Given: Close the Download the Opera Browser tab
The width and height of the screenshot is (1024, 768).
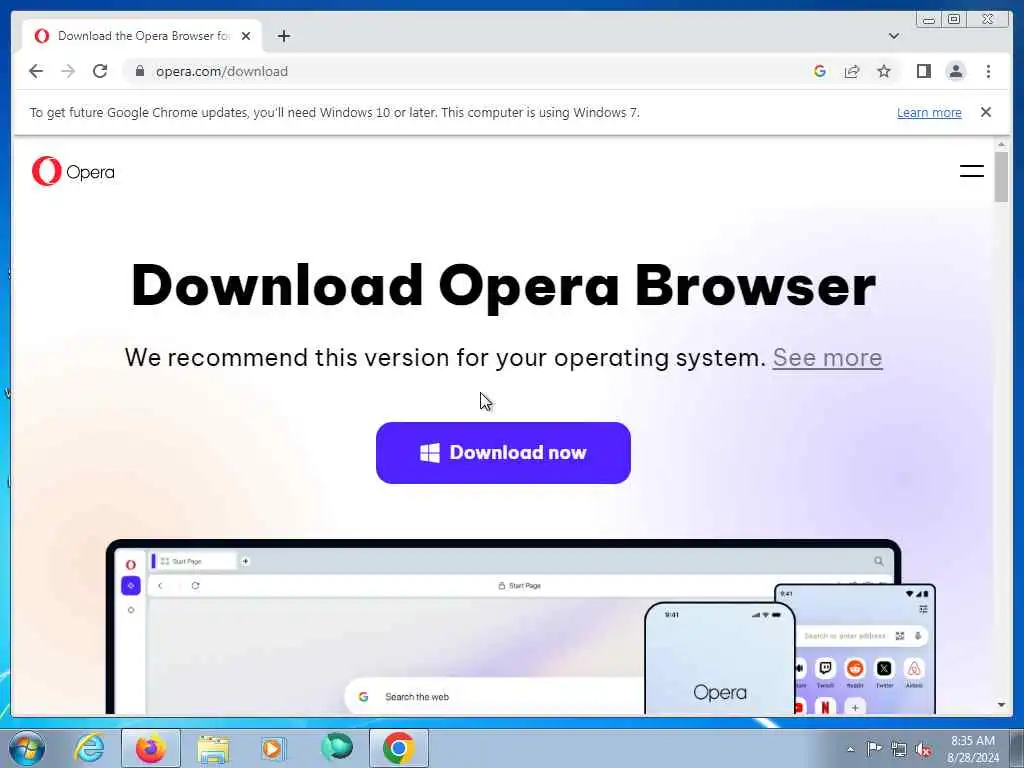Looking at the screenshot, I should click(x=246, y=36).
